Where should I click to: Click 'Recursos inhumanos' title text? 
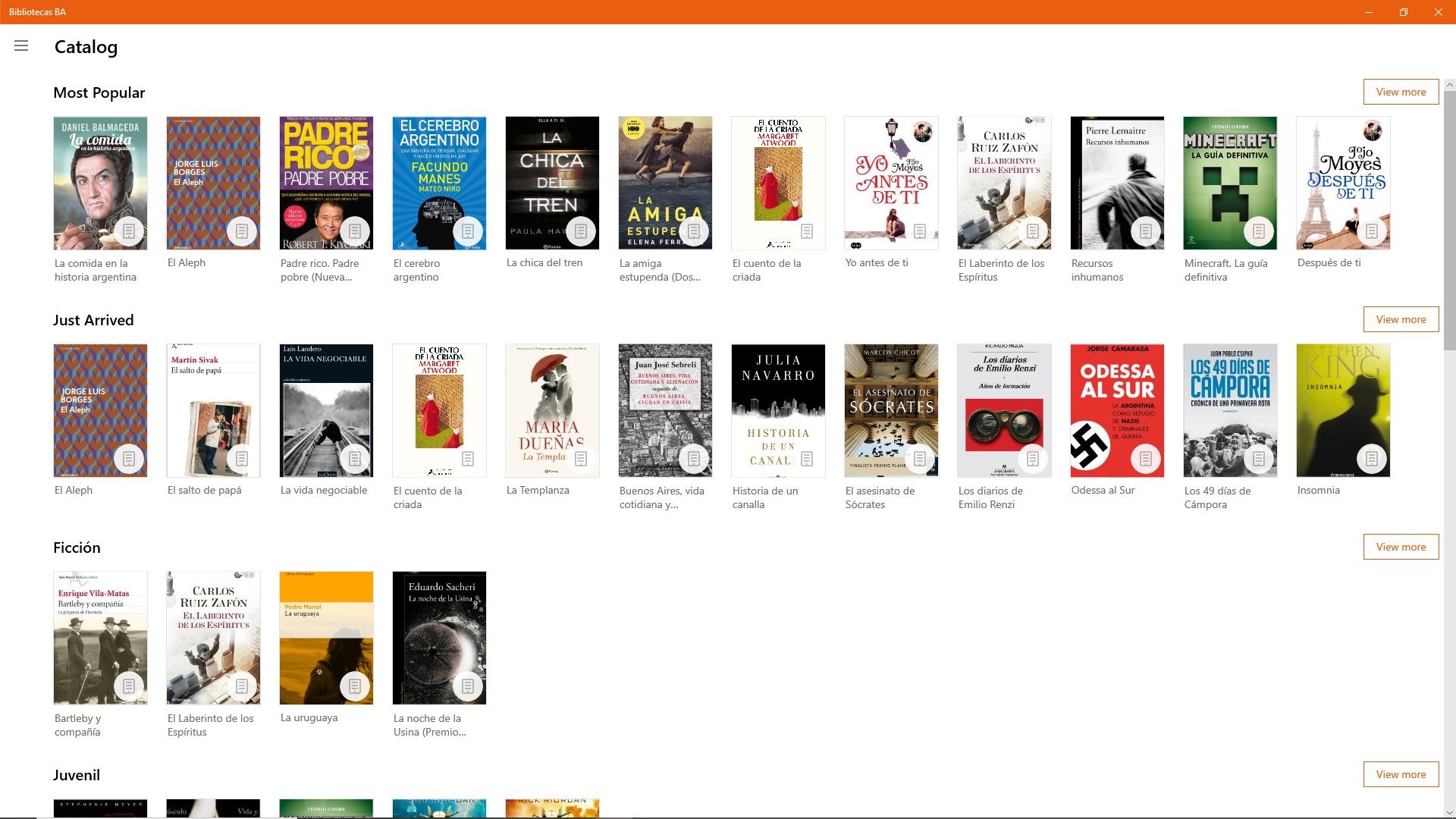point(1097,270)
